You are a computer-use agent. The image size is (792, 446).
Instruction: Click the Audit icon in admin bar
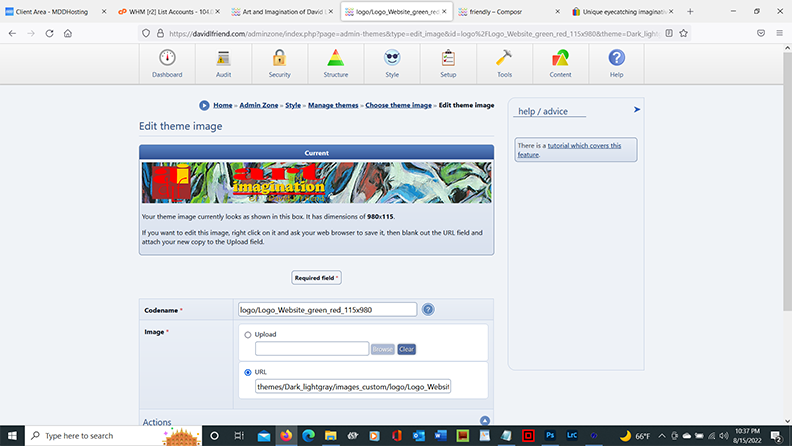(223, 61)
